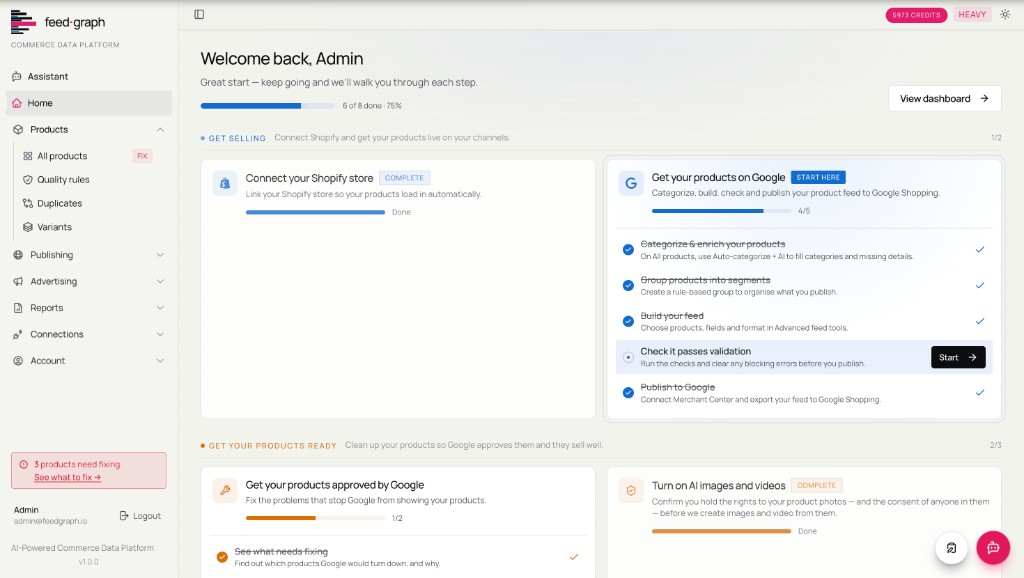
Task: Toggle Build your feed check circle
Action: click(628, 321)
